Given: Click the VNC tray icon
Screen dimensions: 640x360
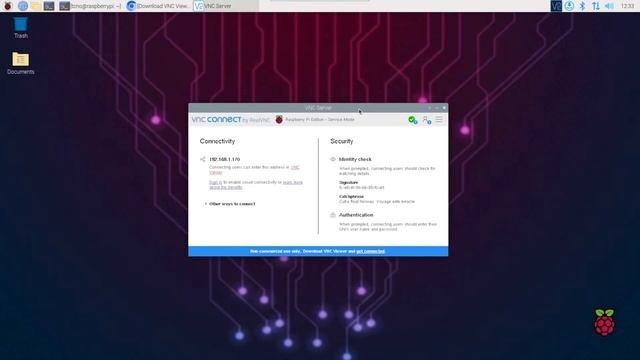Looking at the screenshot, I should [556, 6].
